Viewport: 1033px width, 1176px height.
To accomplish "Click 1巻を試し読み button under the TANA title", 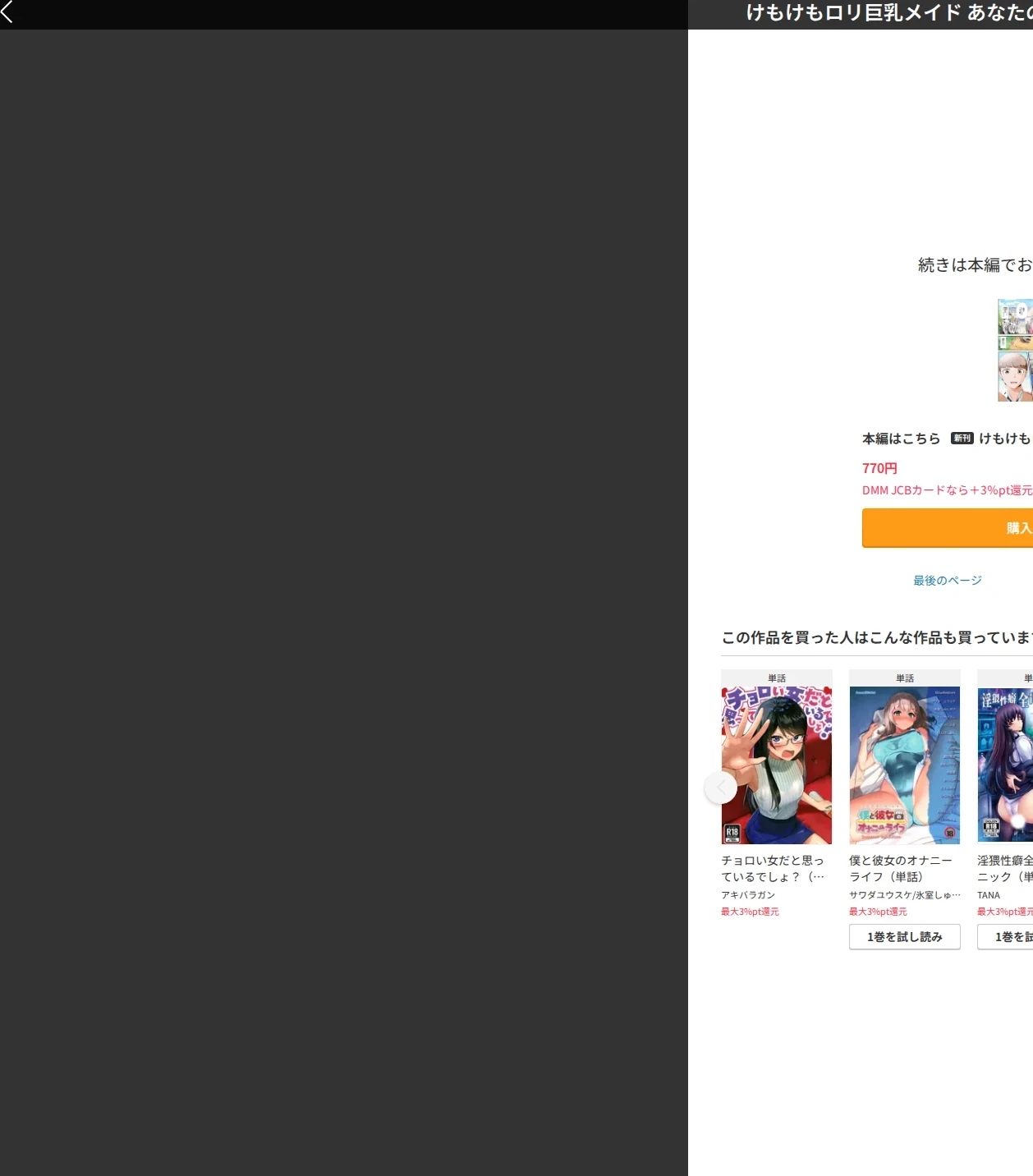I will (1005, 937).
